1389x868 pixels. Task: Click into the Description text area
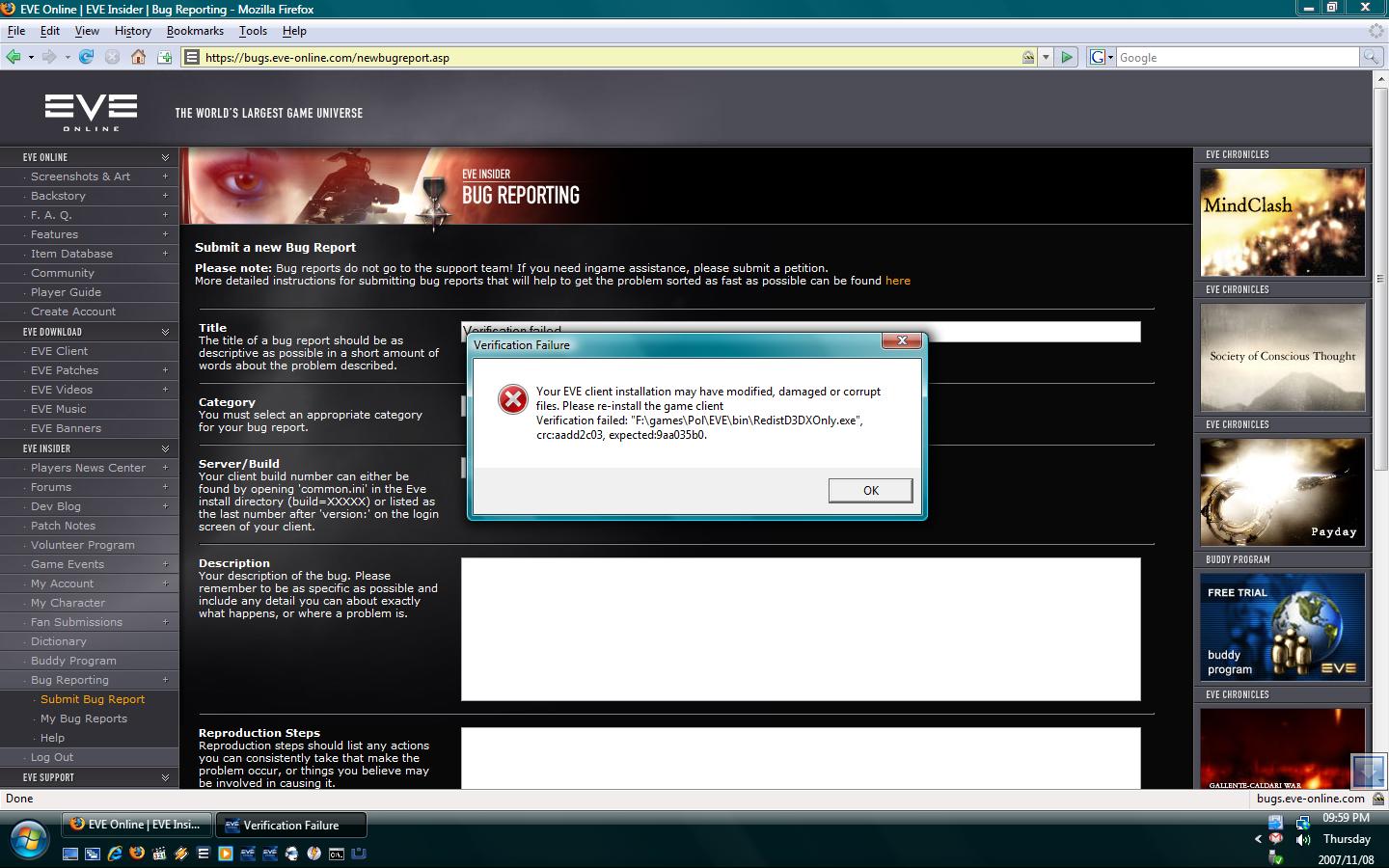801,629
